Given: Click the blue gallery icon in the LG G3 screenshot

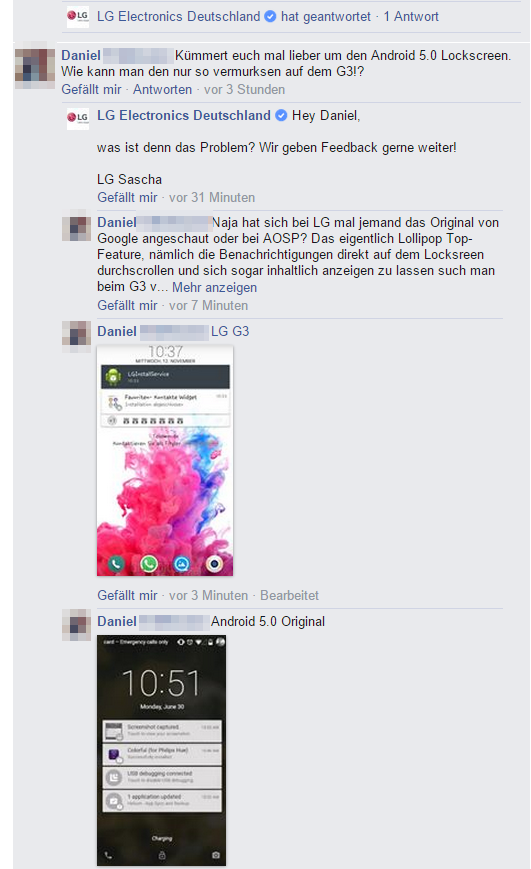Looking at the screenshot, I should (x=181, y=564).
